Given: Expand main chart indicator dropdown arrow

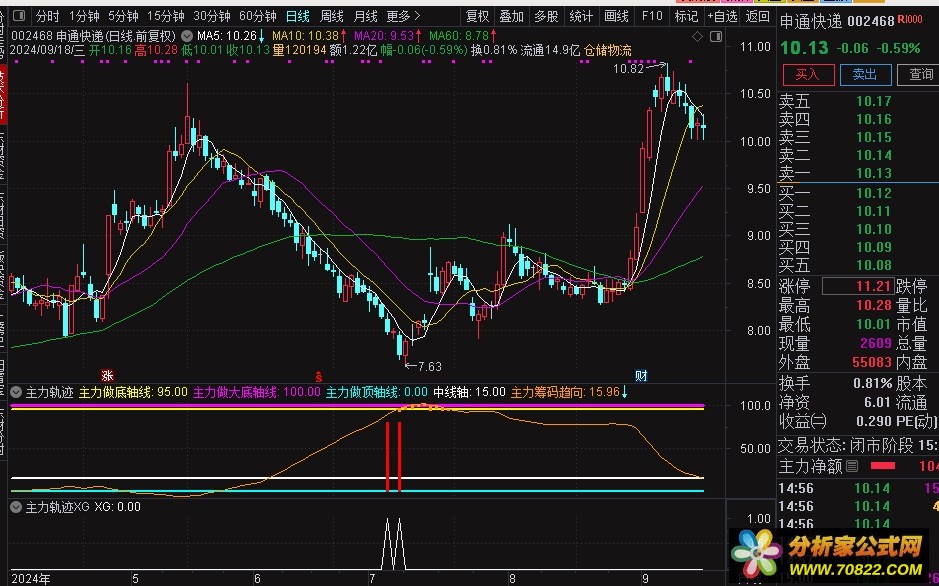Looking at the screenshot, I should tap(187, 36).
